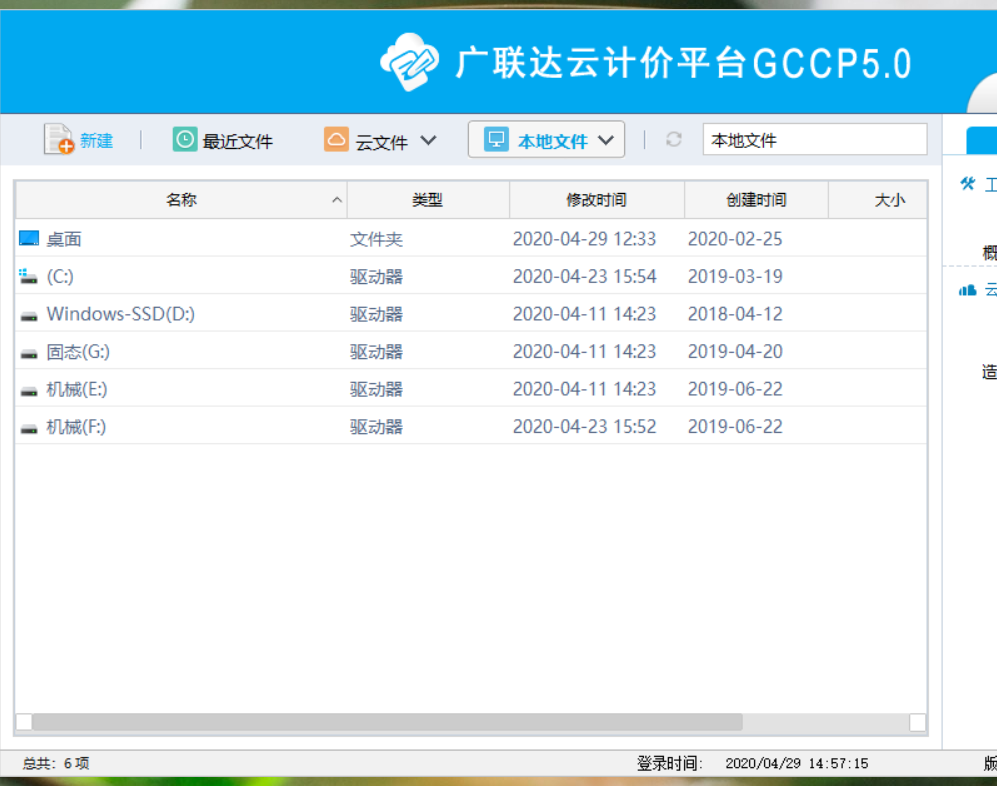
Task: Click the 广联达云计价平台GCCP5.0 title
Action: [x=684, y=63]
